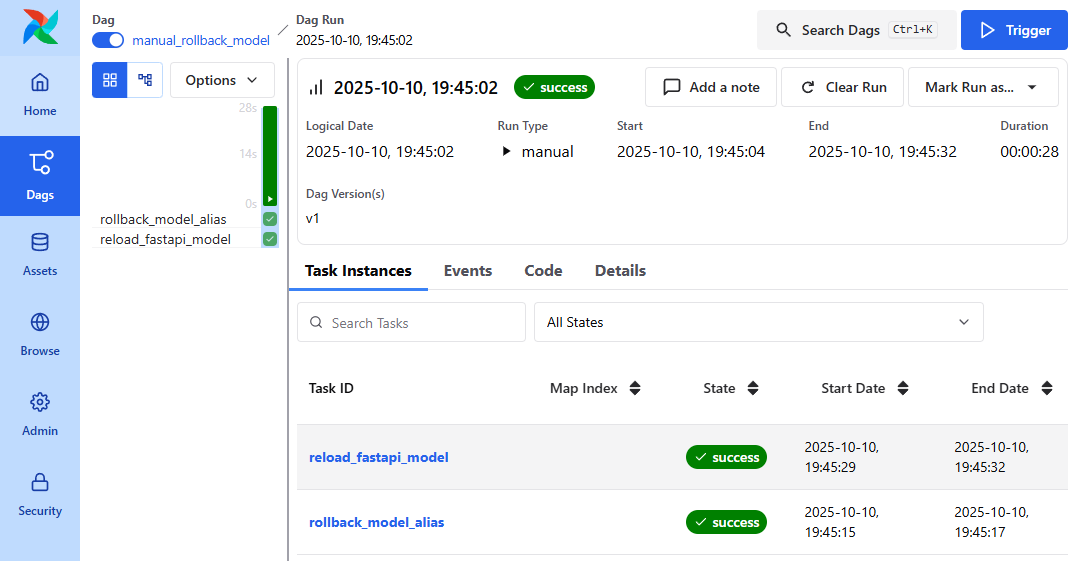
Task: Click the Ctrl+K shortcut badge
Action: (913, 29)
